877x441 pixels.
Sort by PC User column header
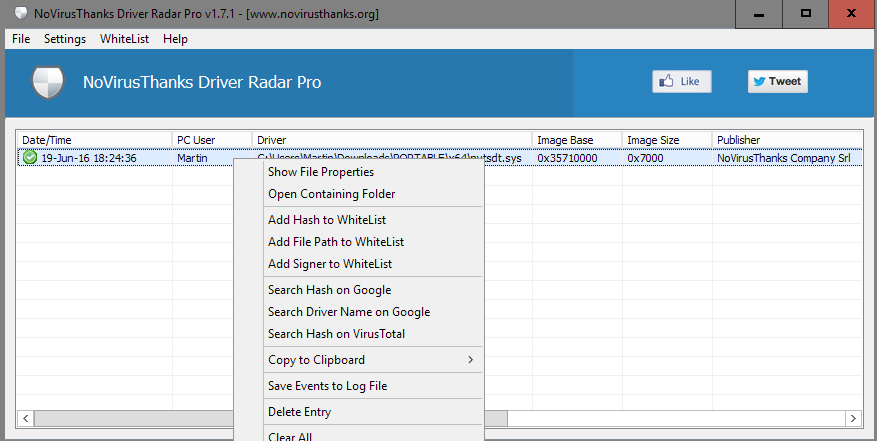point(212,140)
